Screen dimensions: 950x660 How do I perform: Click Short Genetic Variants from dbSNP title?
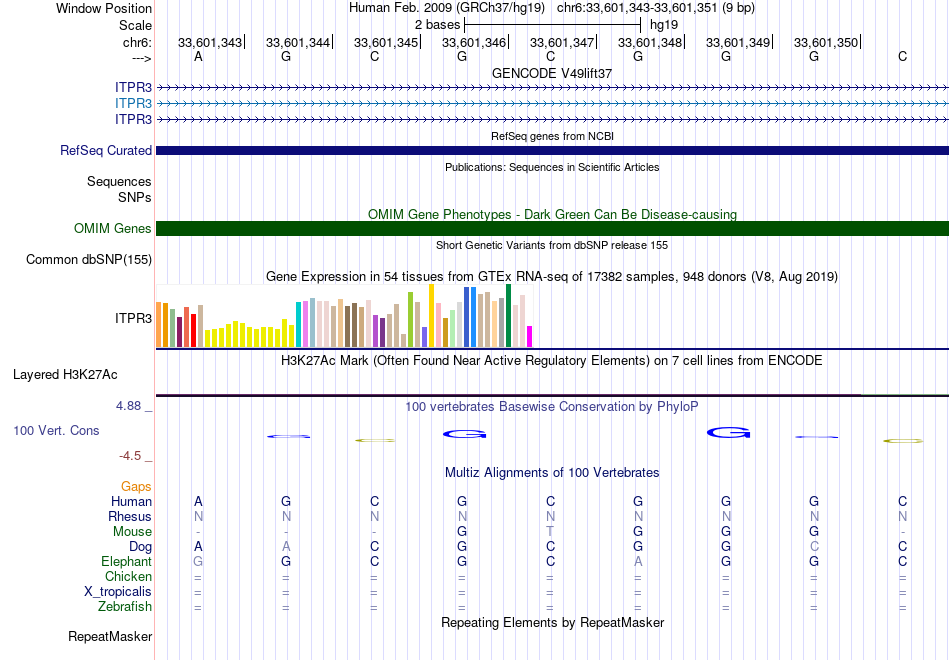pos(552,245)
